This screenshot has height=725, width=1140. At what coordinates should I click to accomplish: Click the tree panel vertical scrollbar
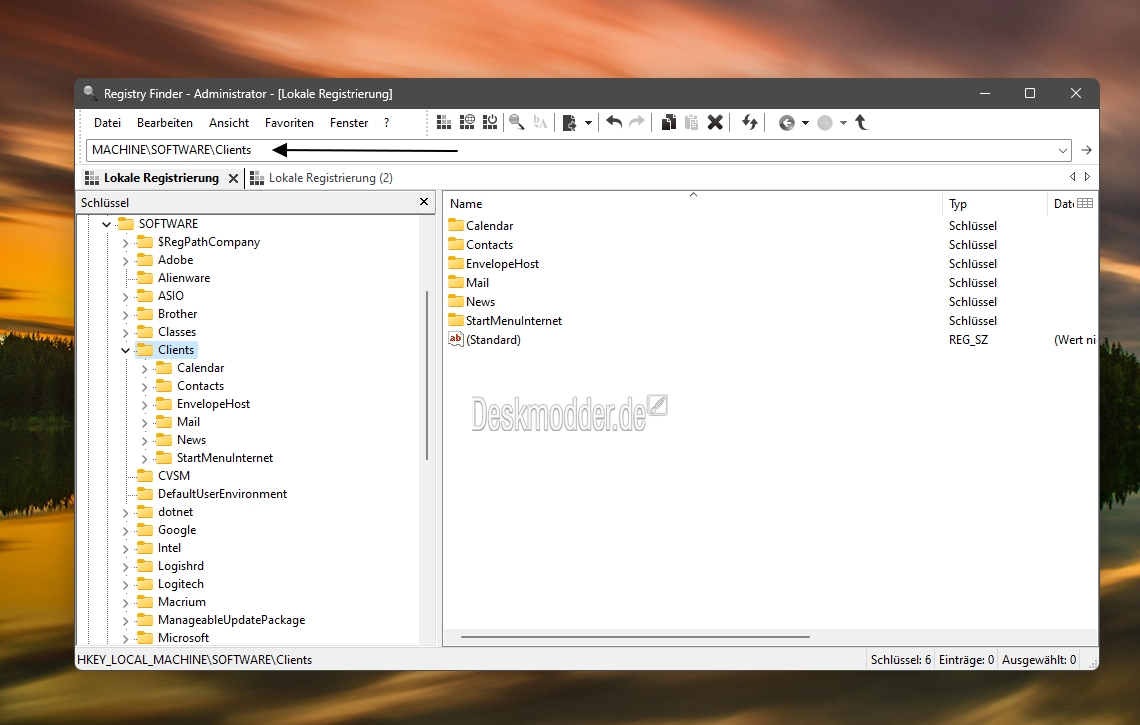coord(427,374)
